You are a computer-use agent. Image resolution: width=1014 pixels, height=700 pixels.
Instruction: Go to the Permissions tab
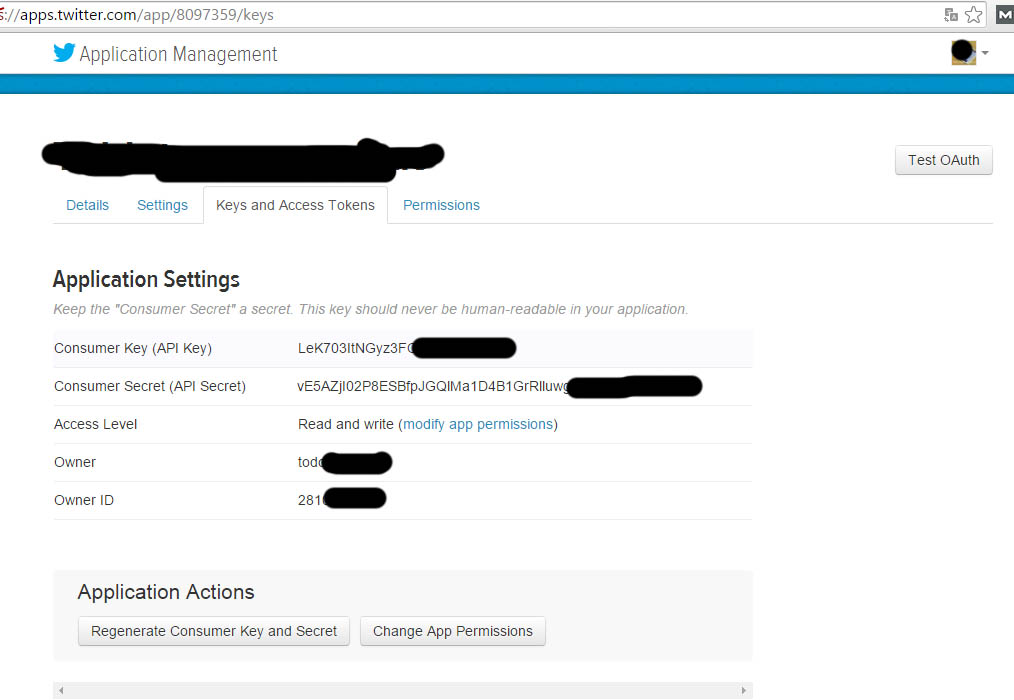441,205
